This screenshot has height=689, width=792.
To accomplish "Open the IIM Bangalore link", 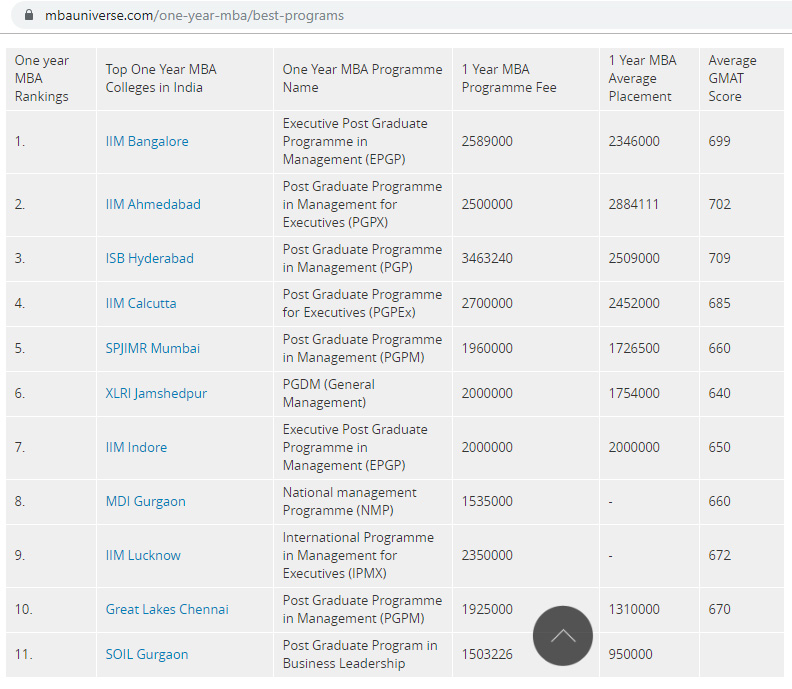I will pyautogui.click(x=147, y=141).
